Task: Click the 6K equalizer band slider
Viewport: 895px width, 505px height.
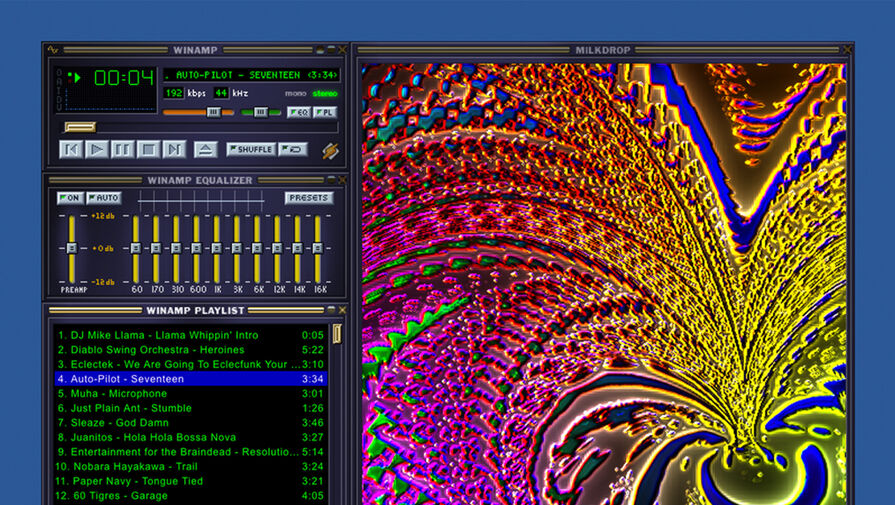Action: pyautogui.click(x=257, y=249)
